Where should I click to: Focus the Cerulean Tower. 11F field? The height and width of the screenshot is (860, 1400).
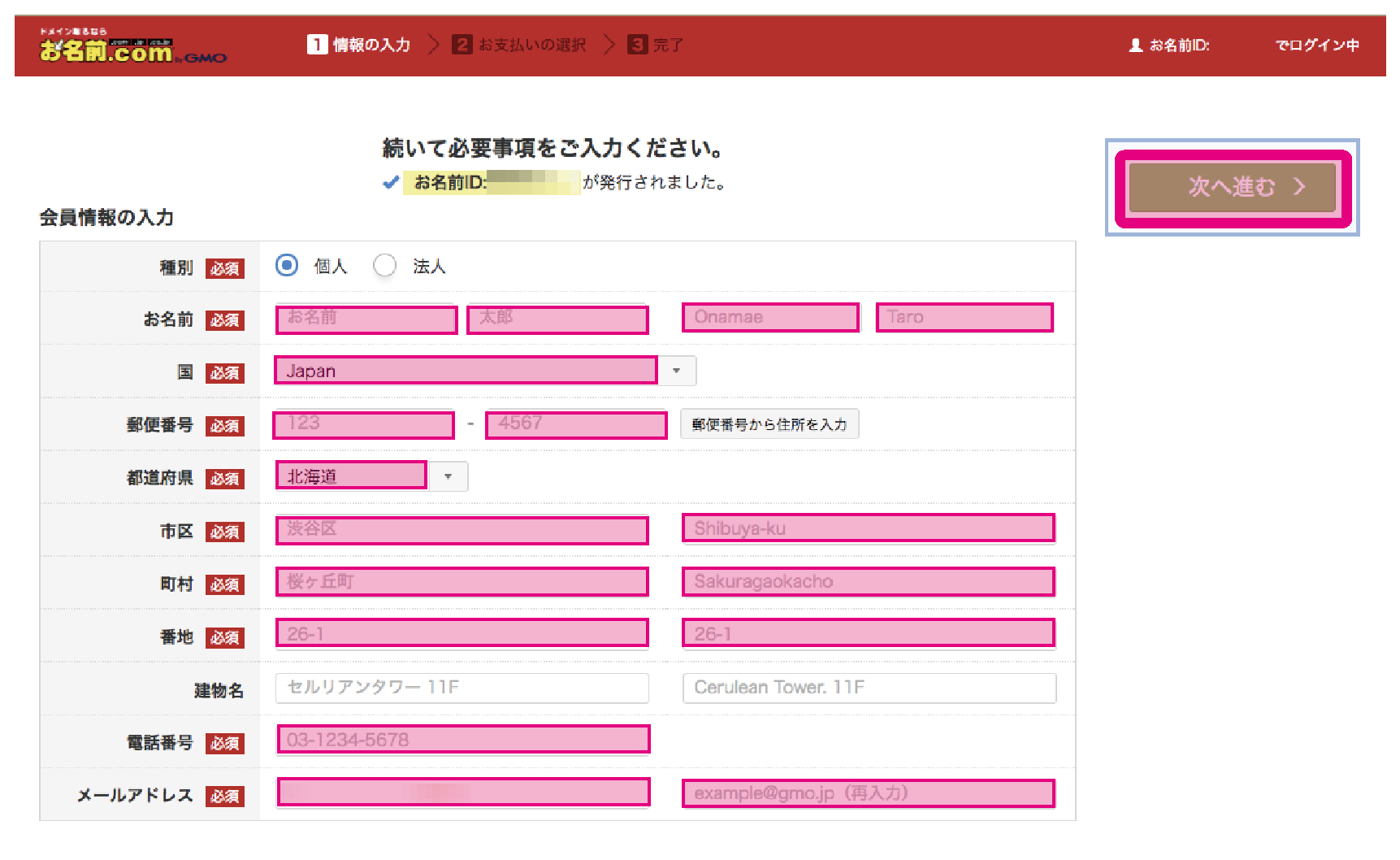pos(869,688)
